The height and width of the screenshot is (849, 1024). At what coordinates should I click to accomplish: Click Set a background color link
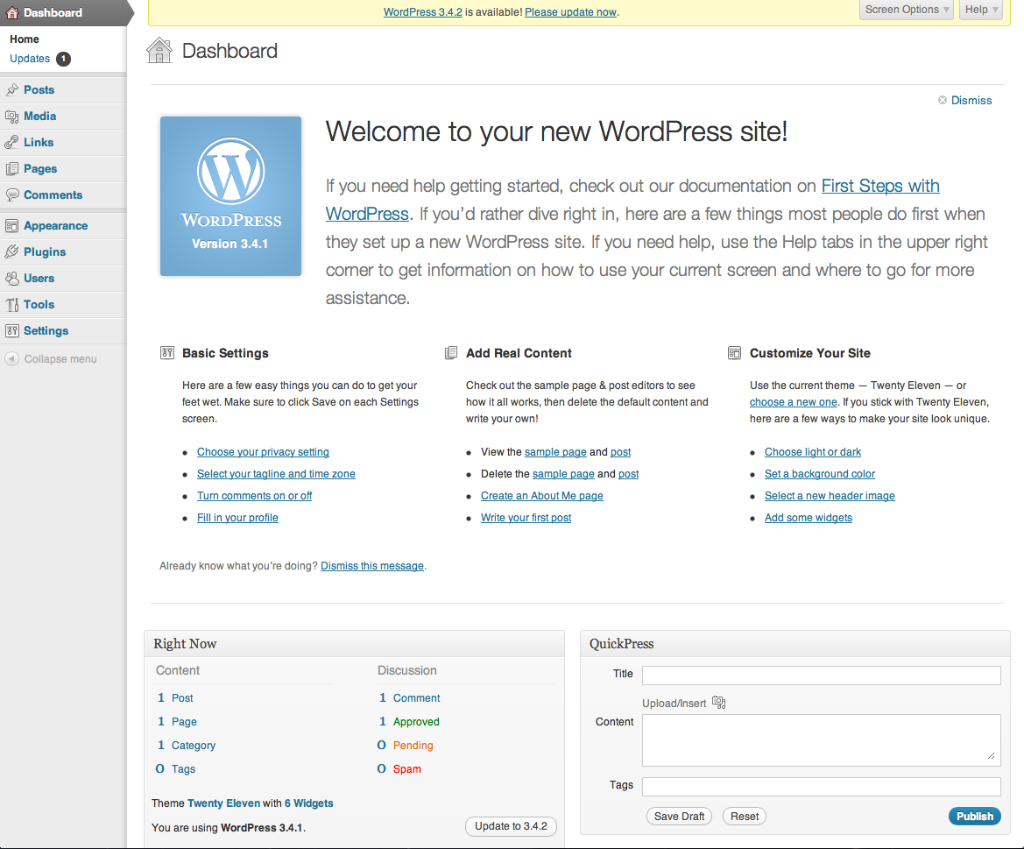820,474
